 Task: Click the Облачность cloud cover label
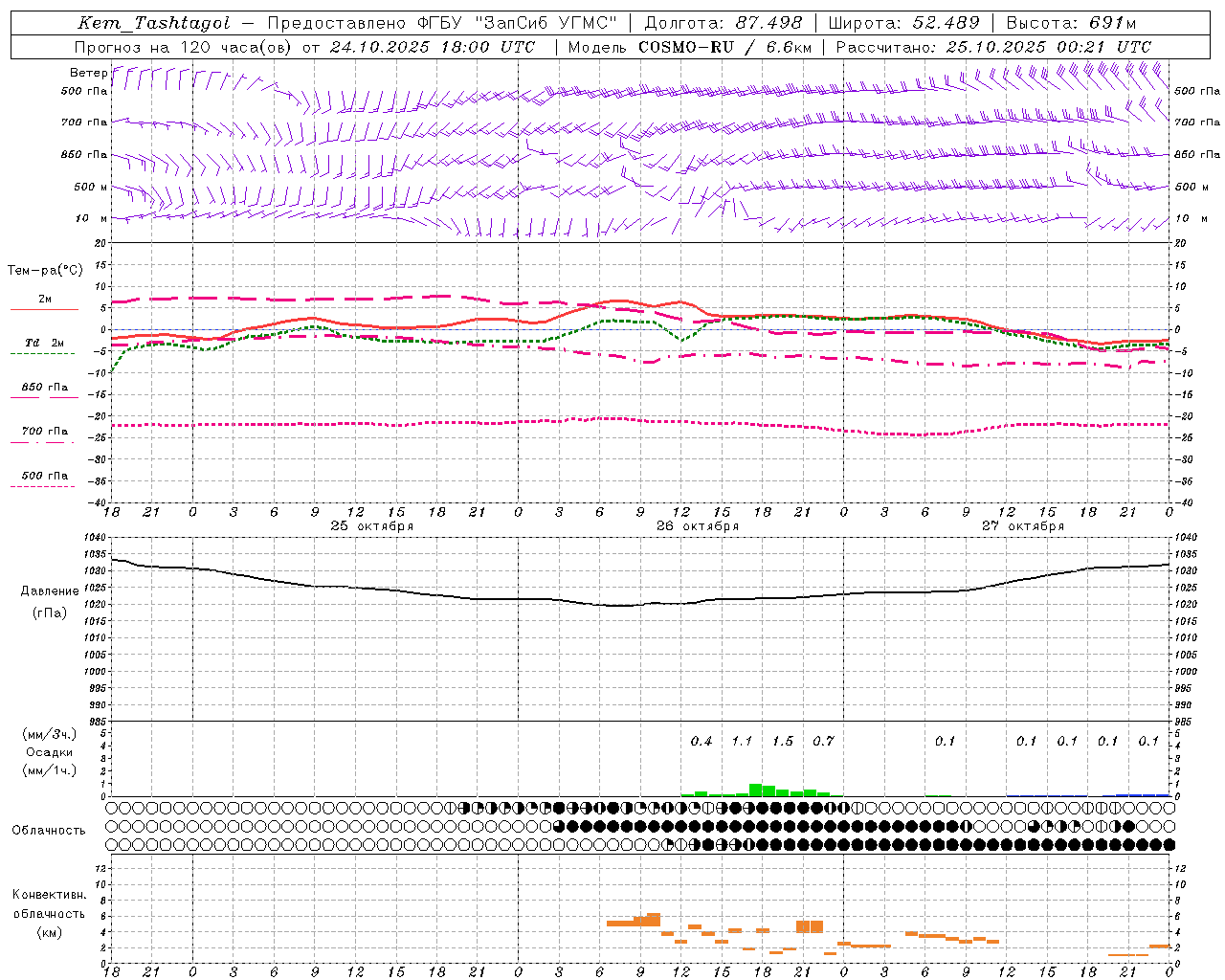tap(49, 831)
